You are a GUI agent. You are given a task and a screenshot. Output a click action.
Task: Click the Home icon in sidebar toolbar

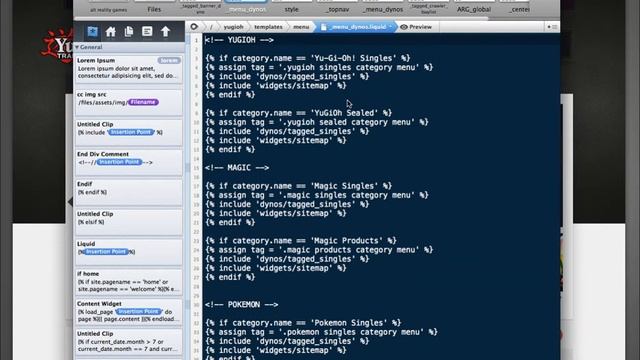pos(111,32)
